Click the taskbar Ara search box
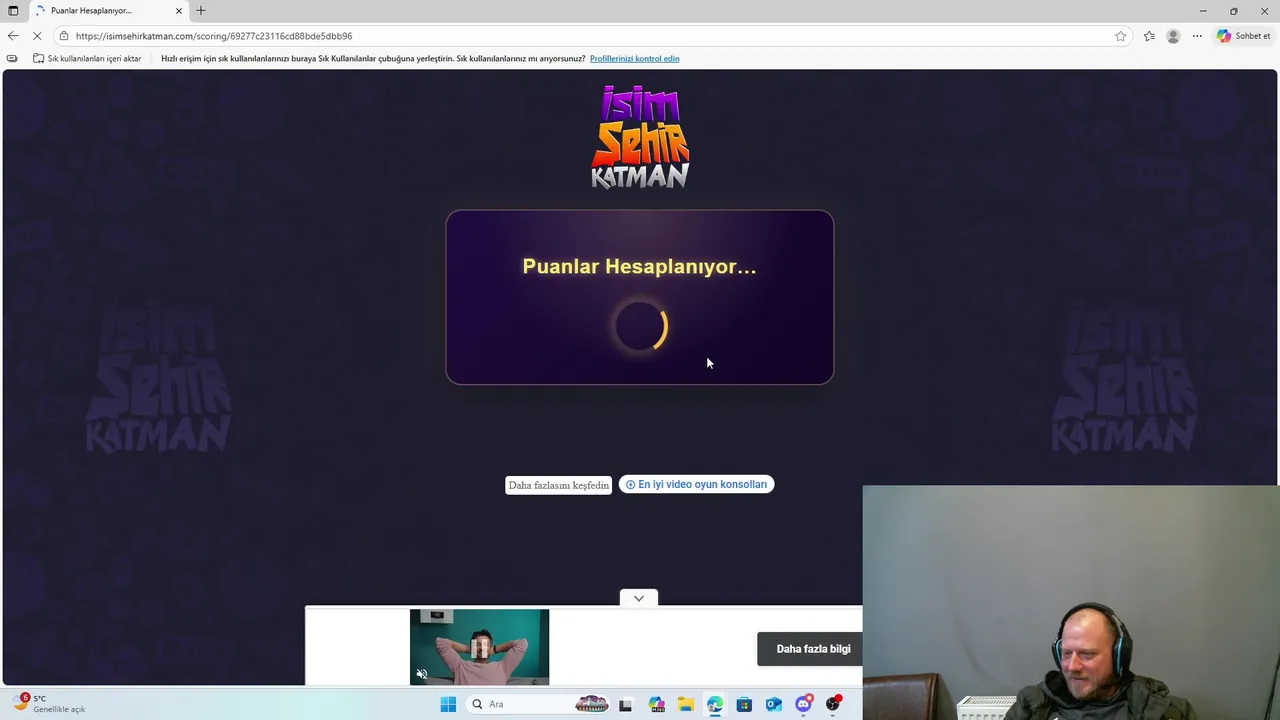Screen dimensions: 1280x720 [x=538, y=704]
